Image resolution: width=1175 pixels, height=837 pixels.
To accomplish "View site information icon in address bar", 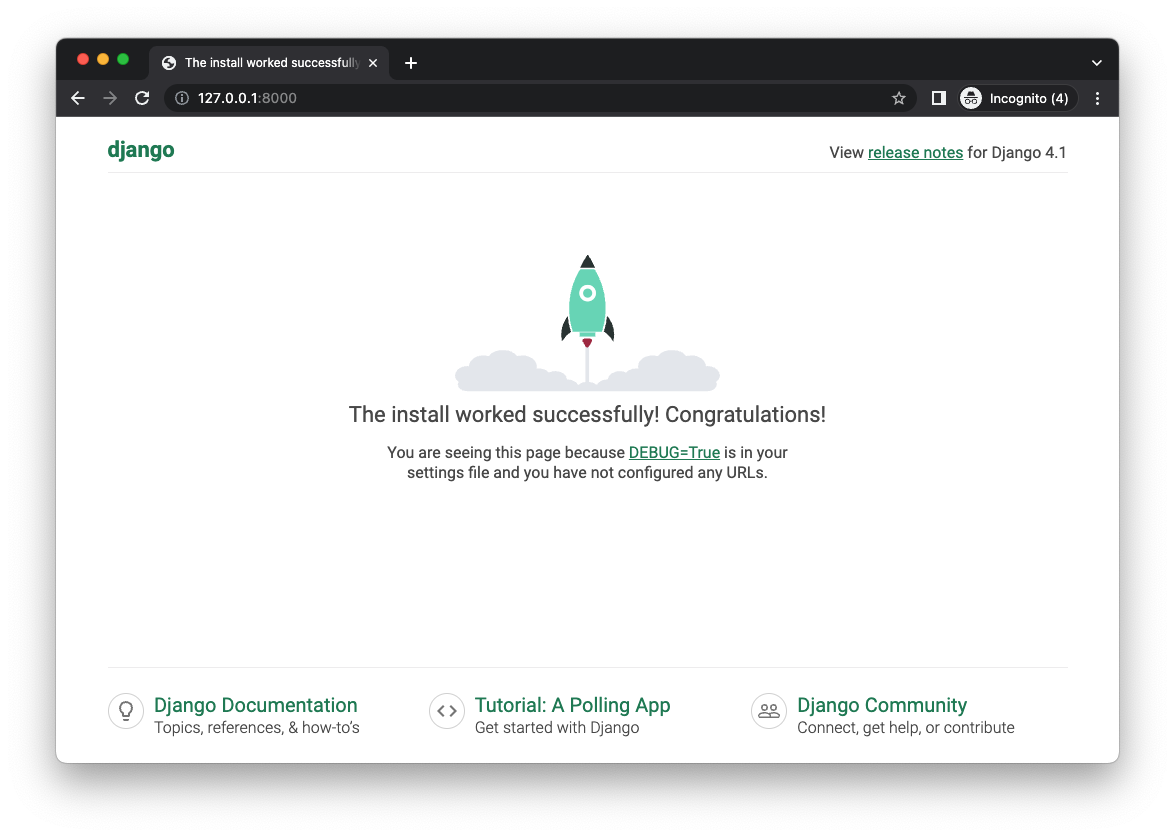I will click(x=181, y=98).
